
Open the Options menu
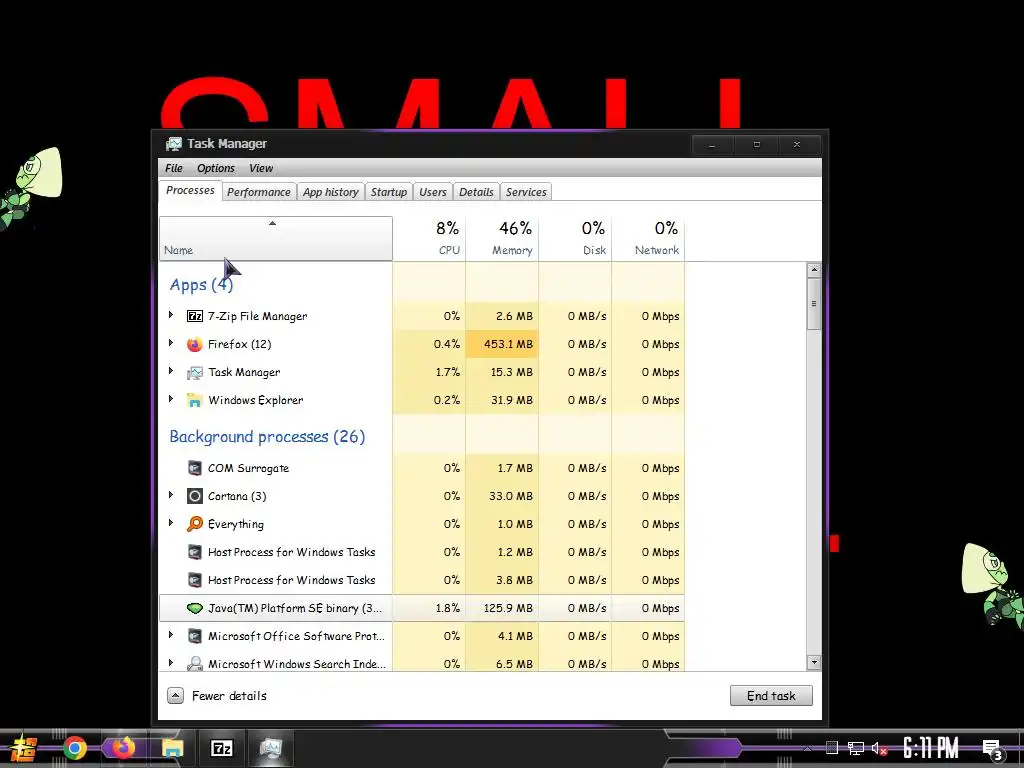click(x=216, y=168)
